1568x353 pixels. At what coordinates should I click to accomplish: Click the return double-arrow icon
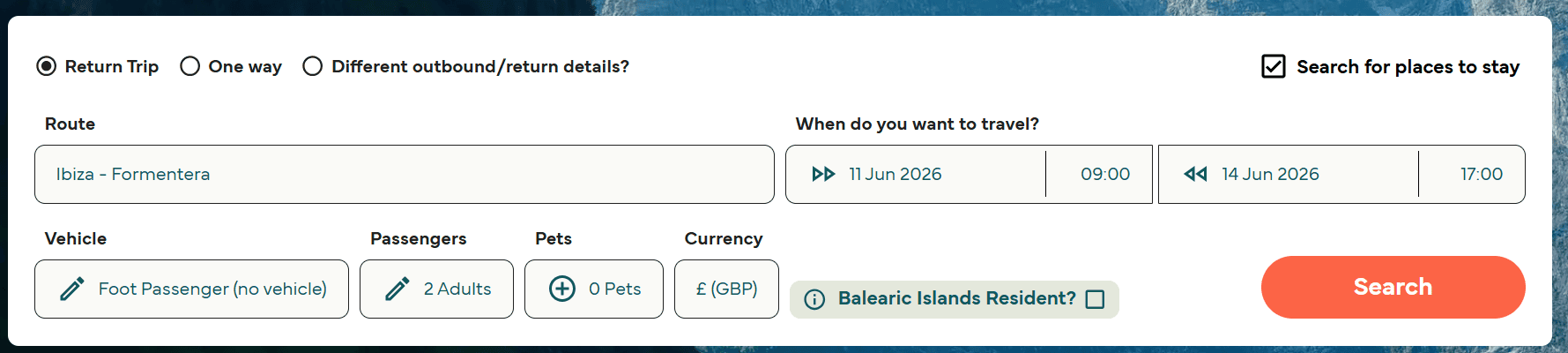point(1196,174)
